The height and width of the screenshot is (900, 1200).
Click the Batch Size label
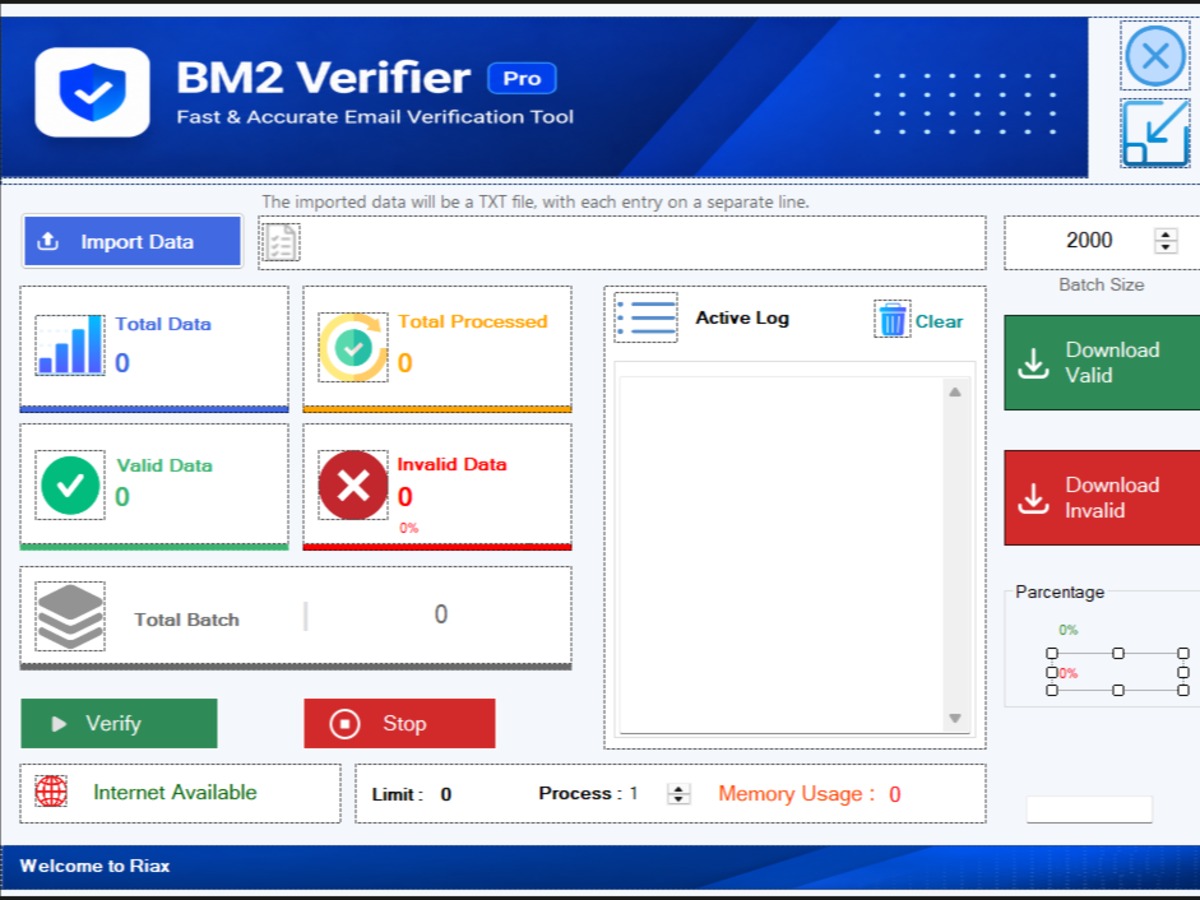(x=1101, y=285)
